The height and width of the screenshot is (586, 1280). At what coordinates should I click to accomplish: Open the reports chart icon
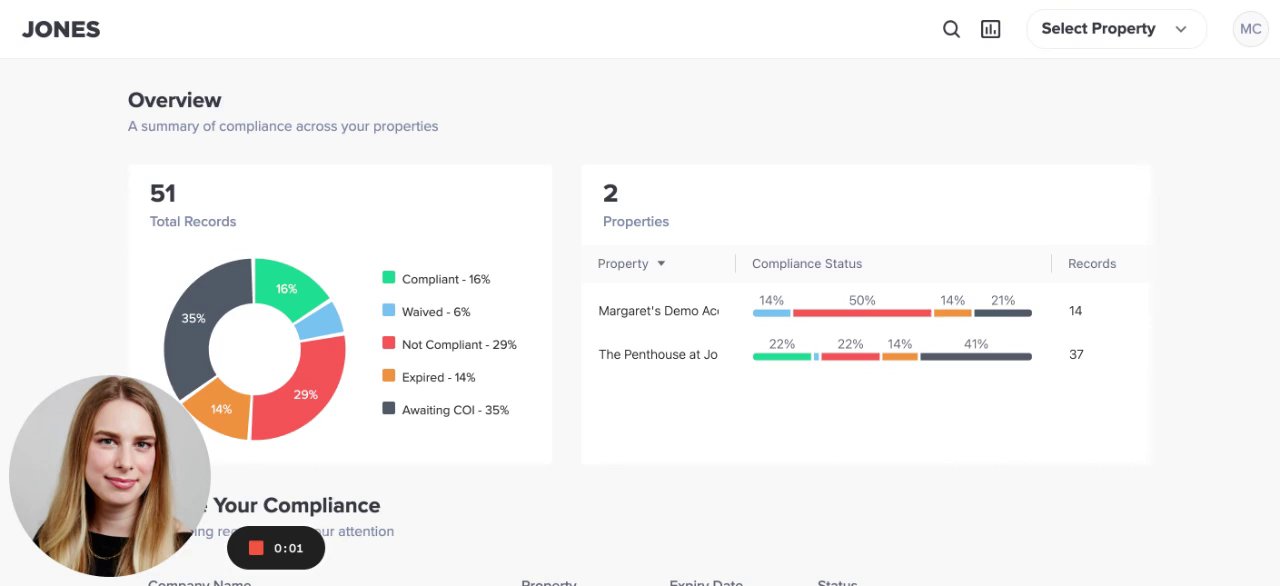coord(990,29)
